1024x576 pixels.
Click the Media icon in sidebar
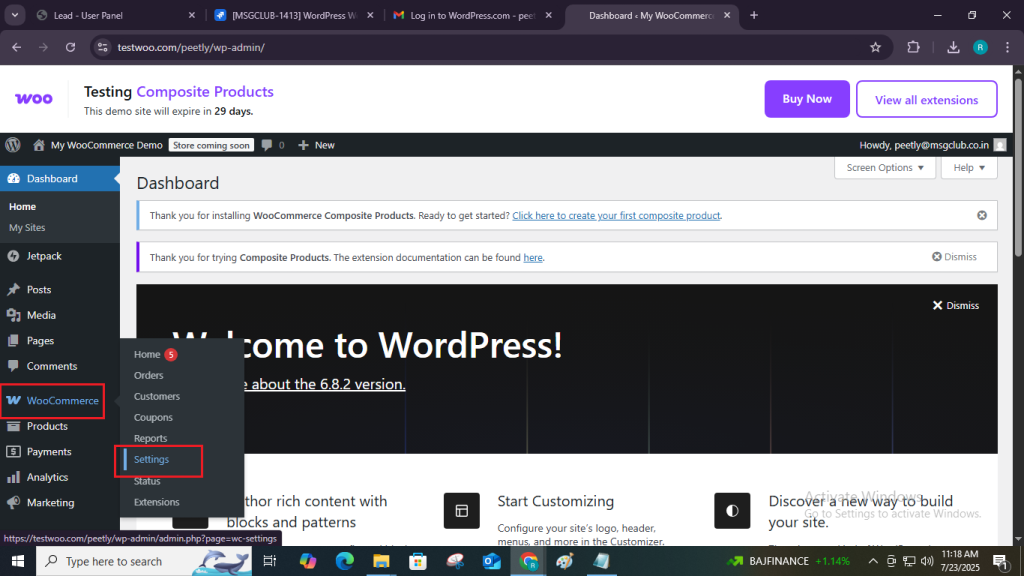(14, 315)
